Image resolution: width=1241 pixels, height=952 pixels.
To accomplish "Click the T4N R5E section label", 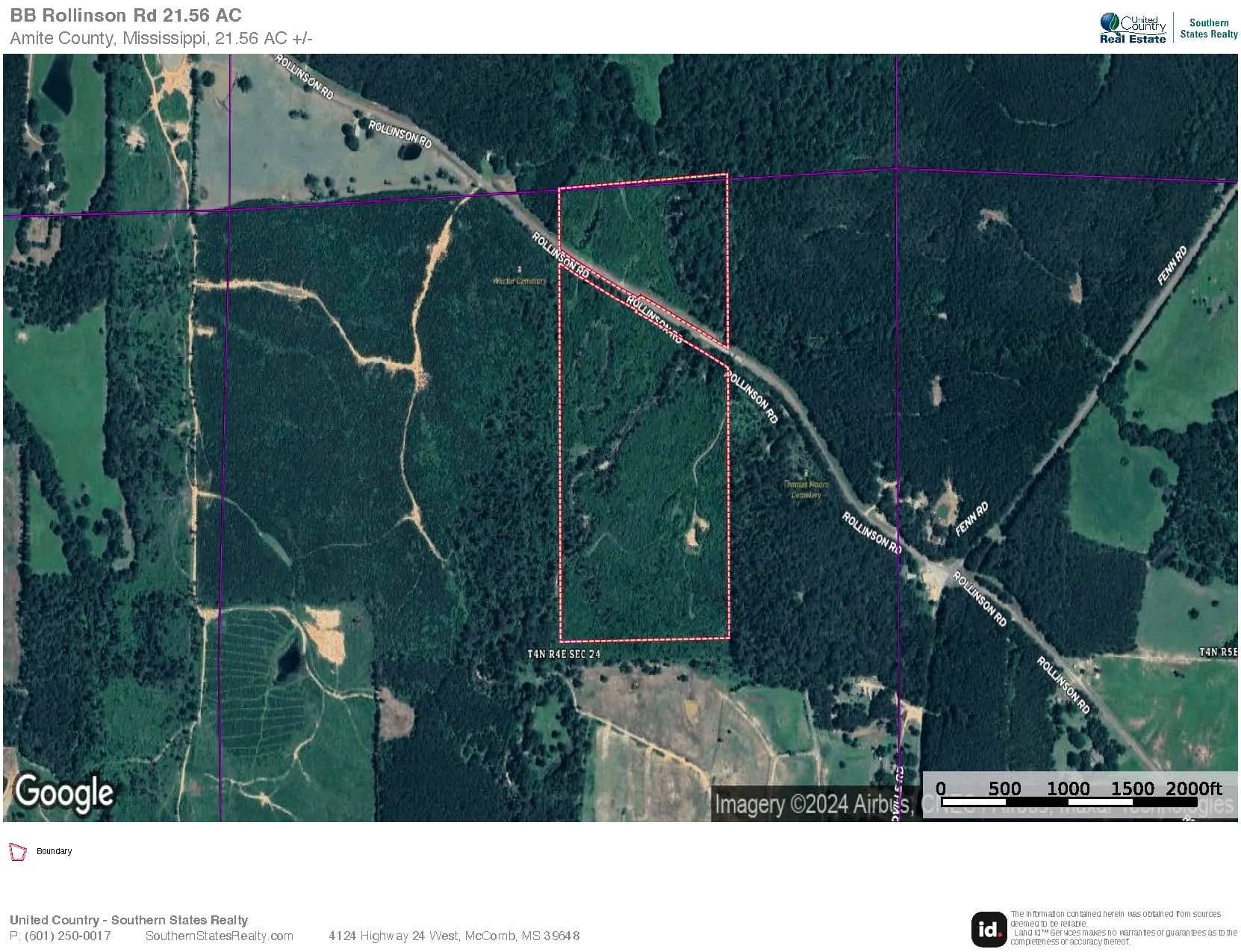I will (1217, 652).
